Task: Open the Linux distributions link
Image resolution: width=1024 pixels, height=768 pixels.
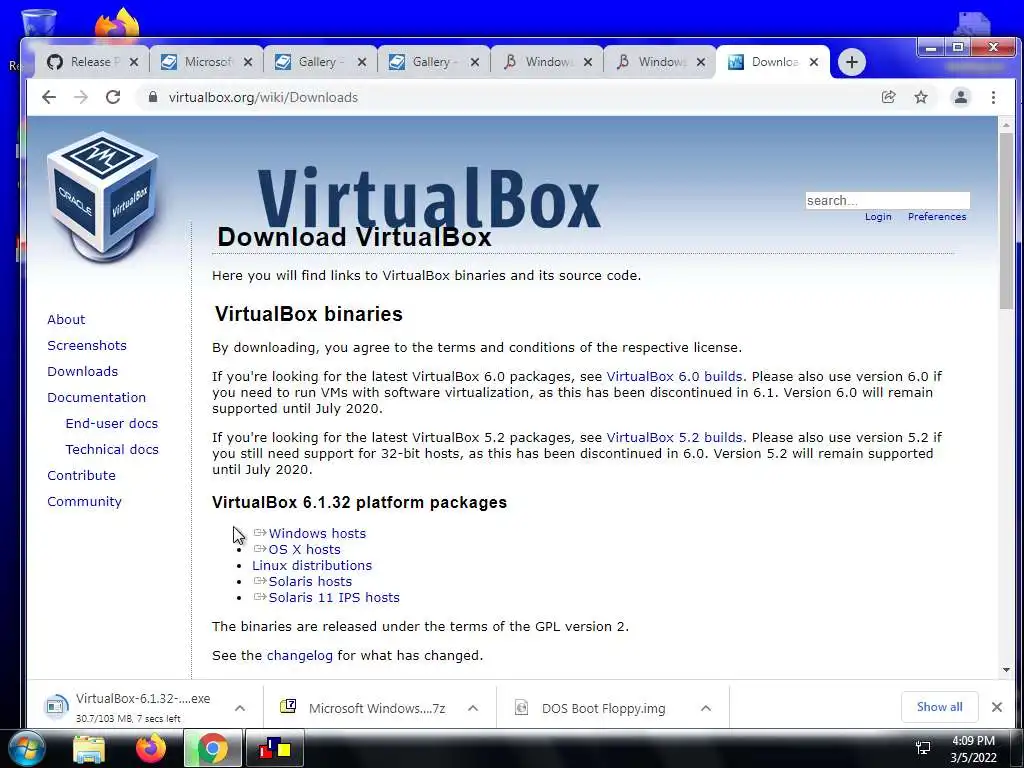Action: tap(312, 566)
